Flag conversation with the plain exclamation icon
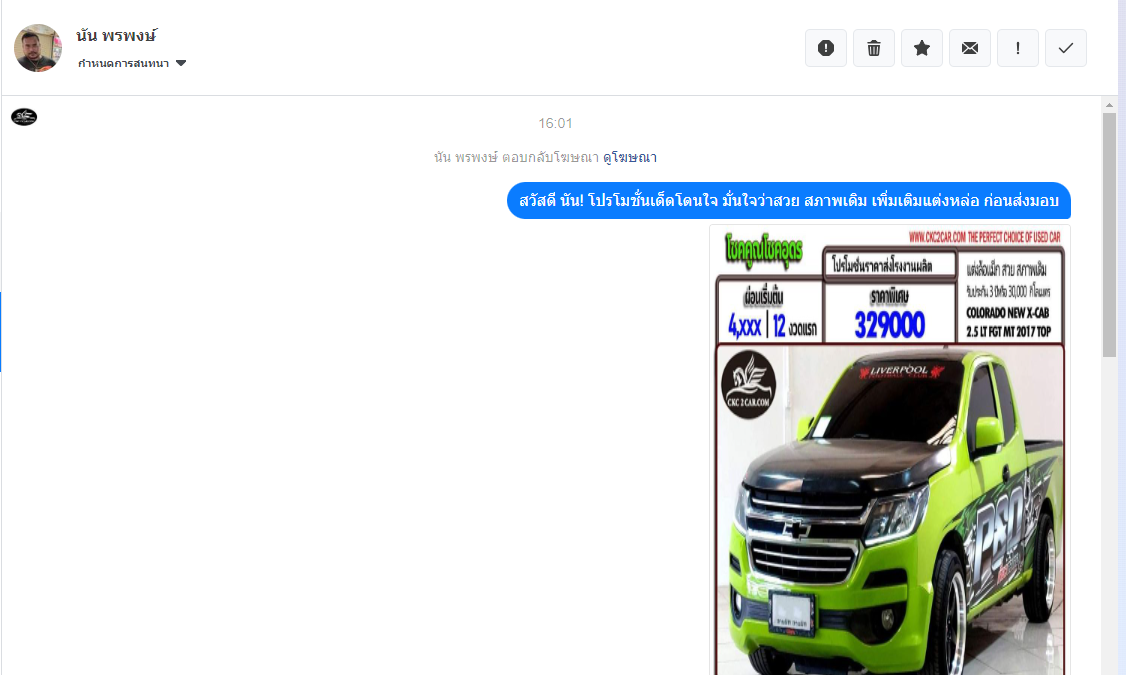The width and height of the screenshot is (1126, 675). tap(1018, 48)
